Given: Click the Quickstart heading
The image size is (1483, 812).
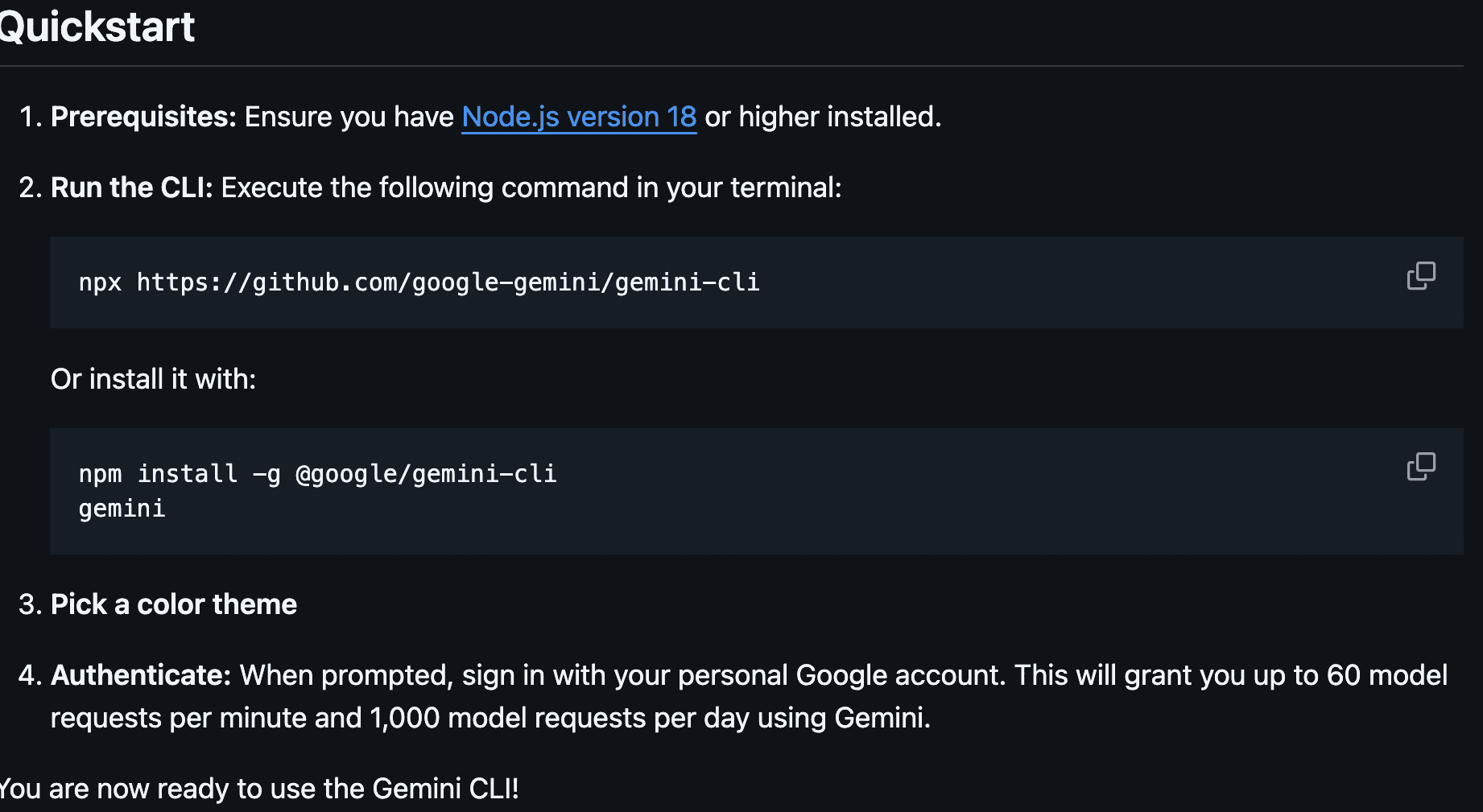Looking at the screenshot, I should pos(97,27).
